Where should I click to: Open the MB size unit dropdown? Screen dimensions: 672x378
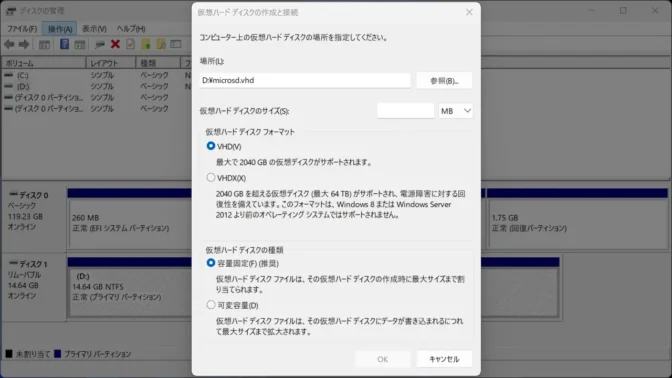[456, 111]
